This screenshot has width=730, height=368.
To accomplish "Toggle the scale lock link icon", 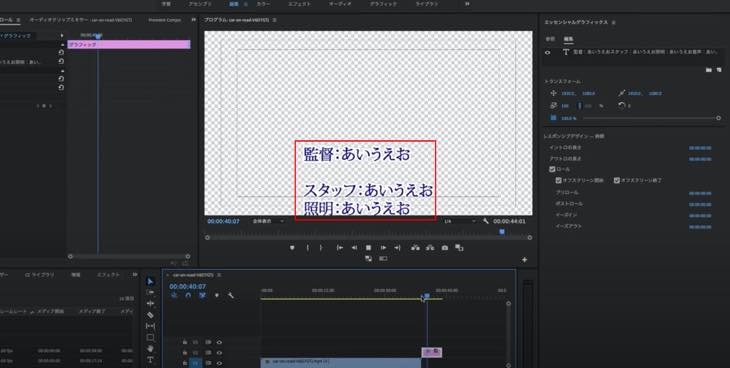I will 579,106.
